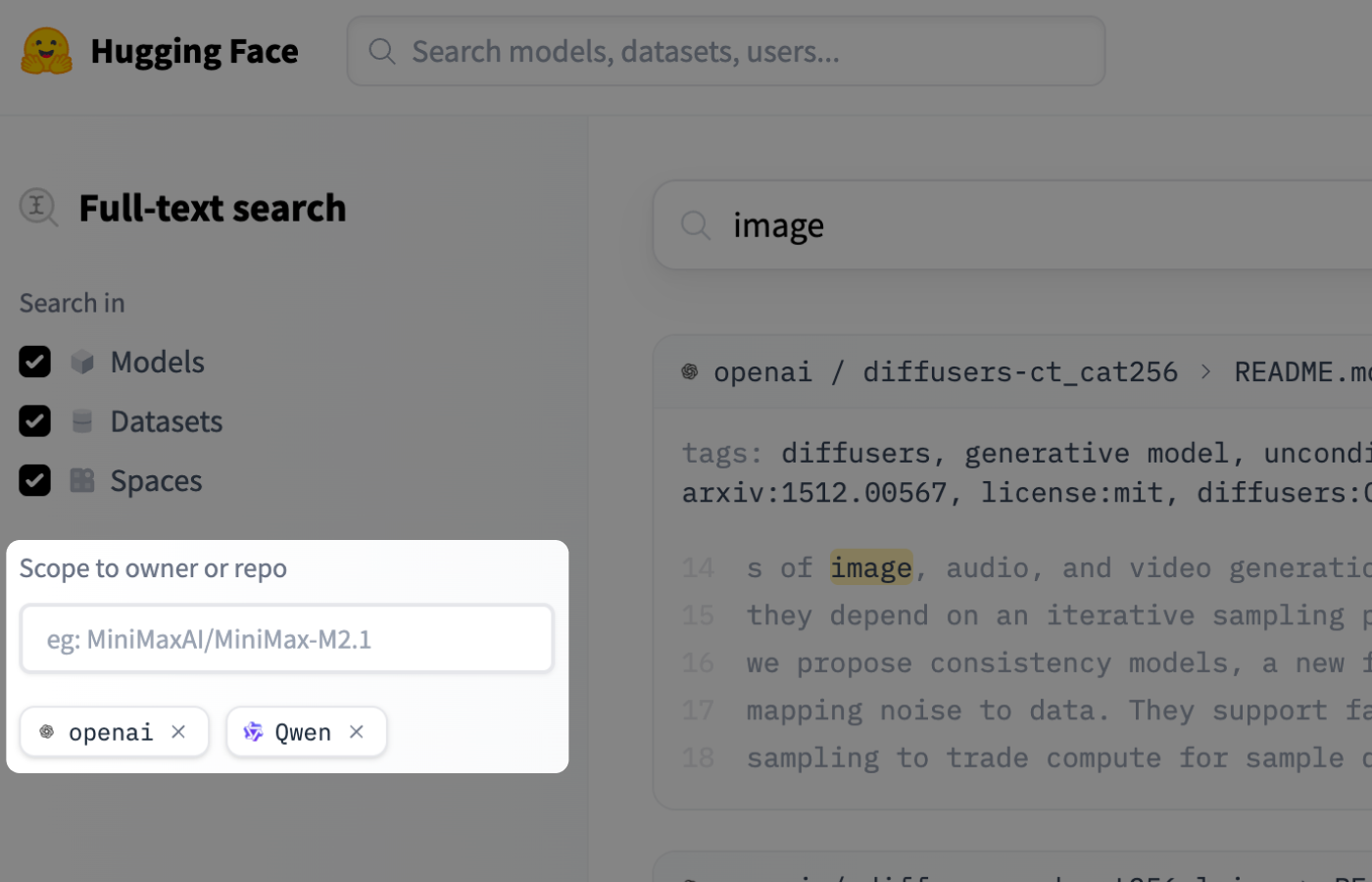Open the openai owner link in result
The height and width of the screenshot is (882, 1372).
click(762, 372)
